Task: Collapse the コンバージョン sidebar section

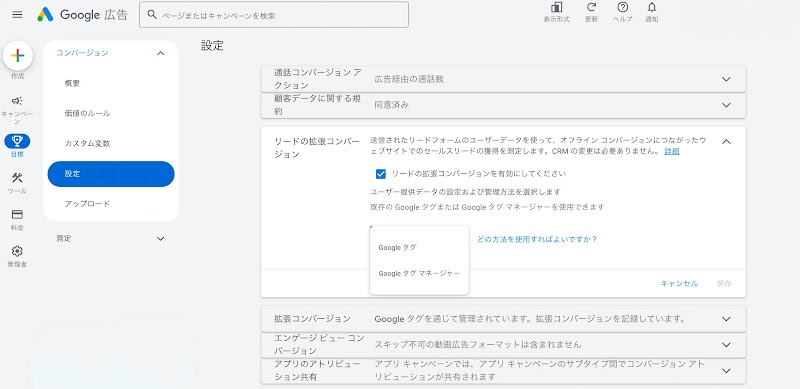Action: (160, 53)
